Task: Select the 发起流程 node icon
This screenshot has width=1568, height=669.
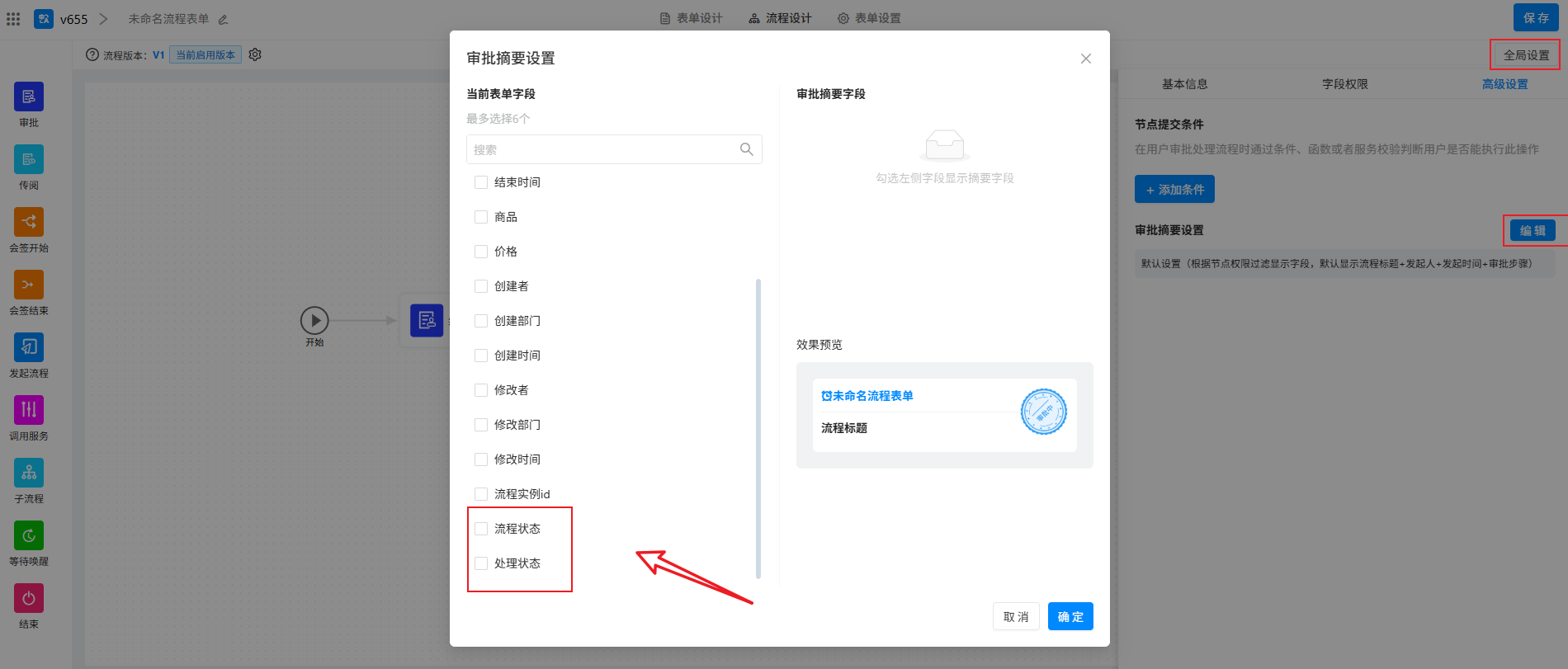Action: [29, 347]
